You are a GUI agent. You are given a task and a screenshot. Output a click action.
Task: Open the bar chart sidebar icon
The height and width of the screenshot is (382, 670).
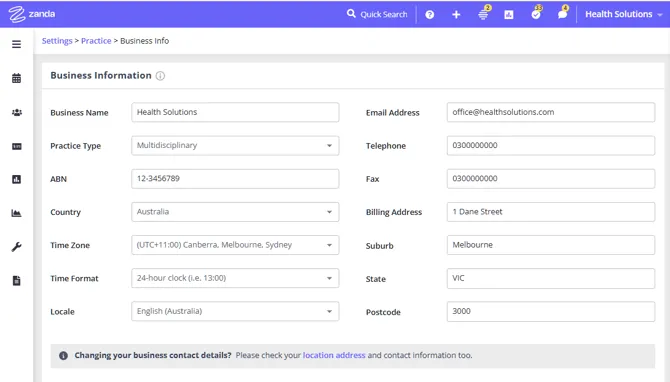16,179
